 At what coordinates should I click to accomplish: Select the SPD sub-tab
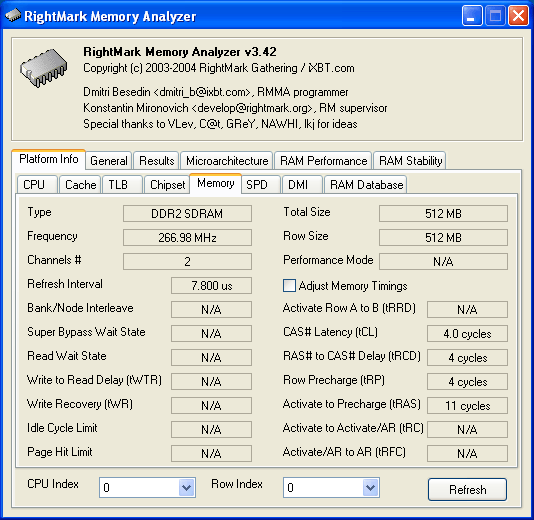[x=261, y=185]
